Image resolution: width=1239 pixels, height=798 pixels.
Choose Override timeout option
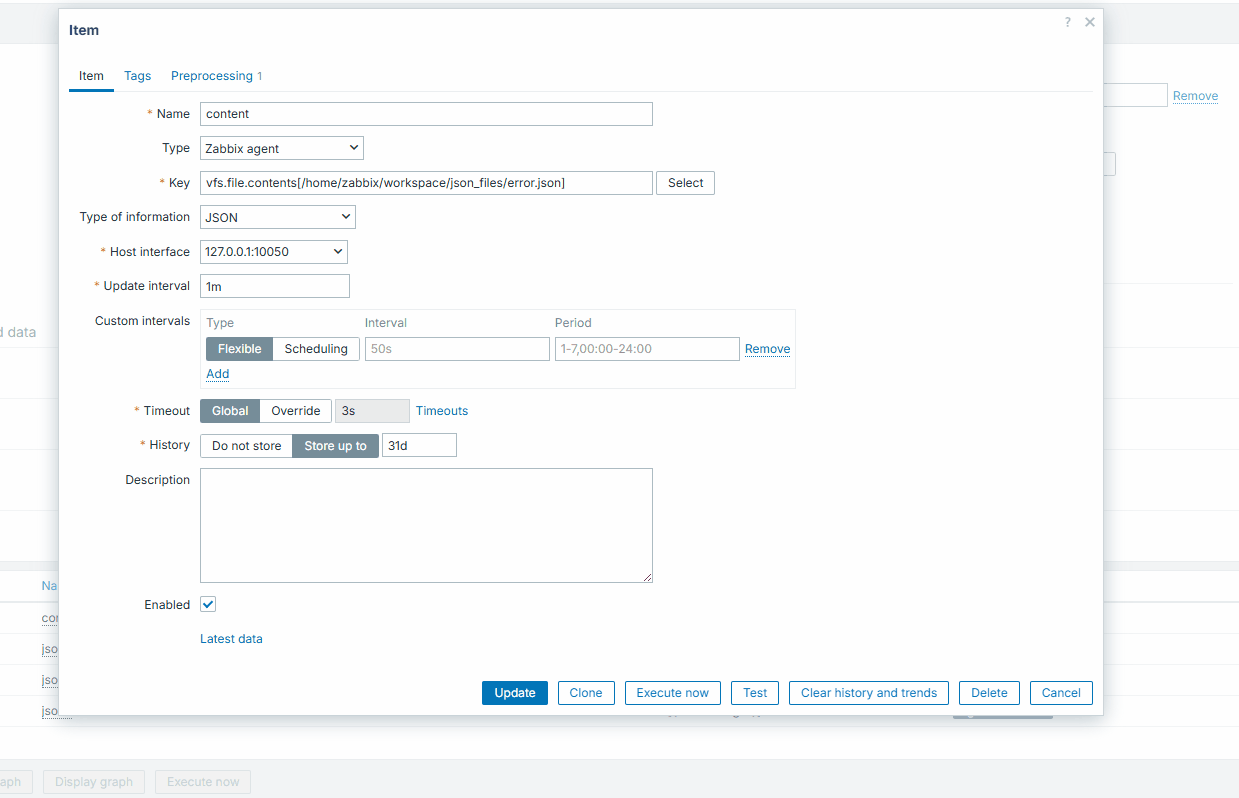point(296,411)
